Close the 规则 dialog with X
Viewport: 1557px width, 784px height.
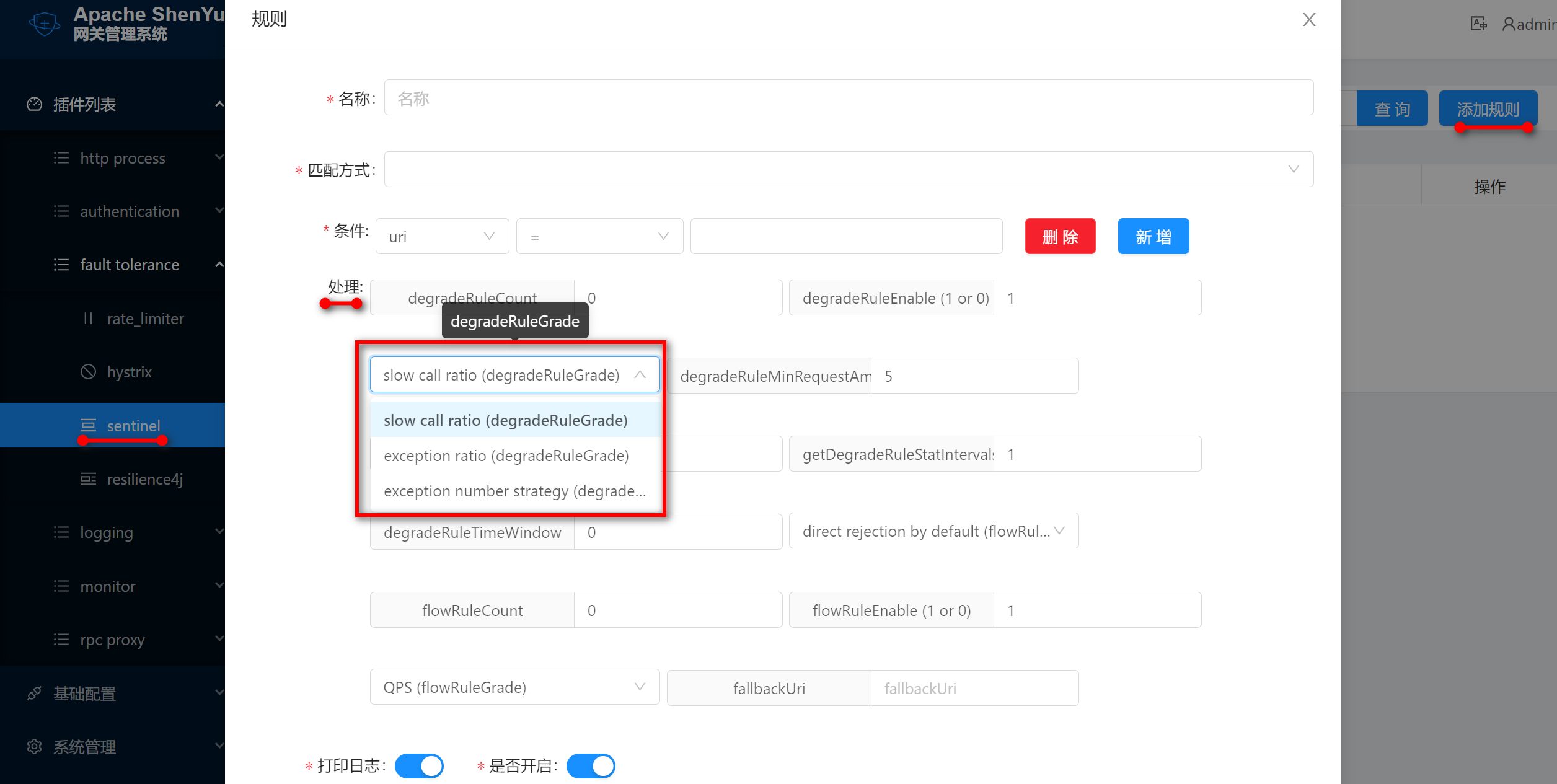(1309, 20)
